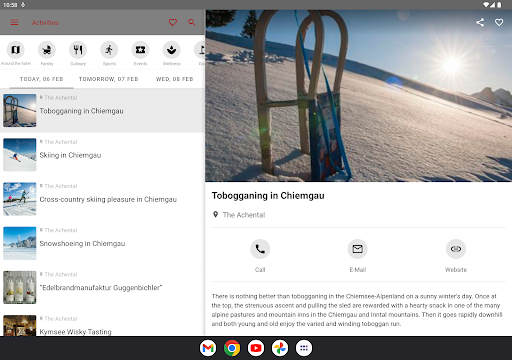Image resolution: width=512 pixels, height=360 pixels.
Task: Tap The Achental location in details
Action: click(239, 215)
